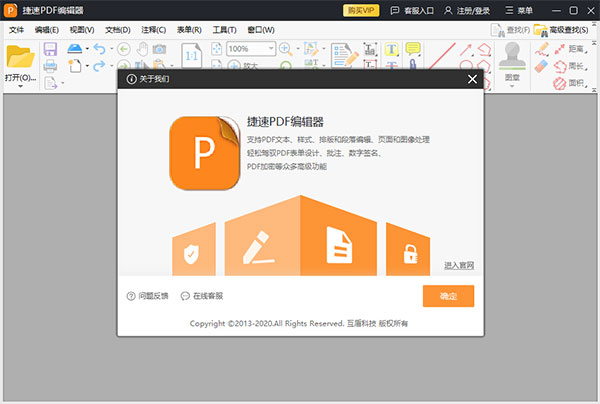Open the 表单(R) menu
This screenshot has height=404, width=600.
[189, 30]
